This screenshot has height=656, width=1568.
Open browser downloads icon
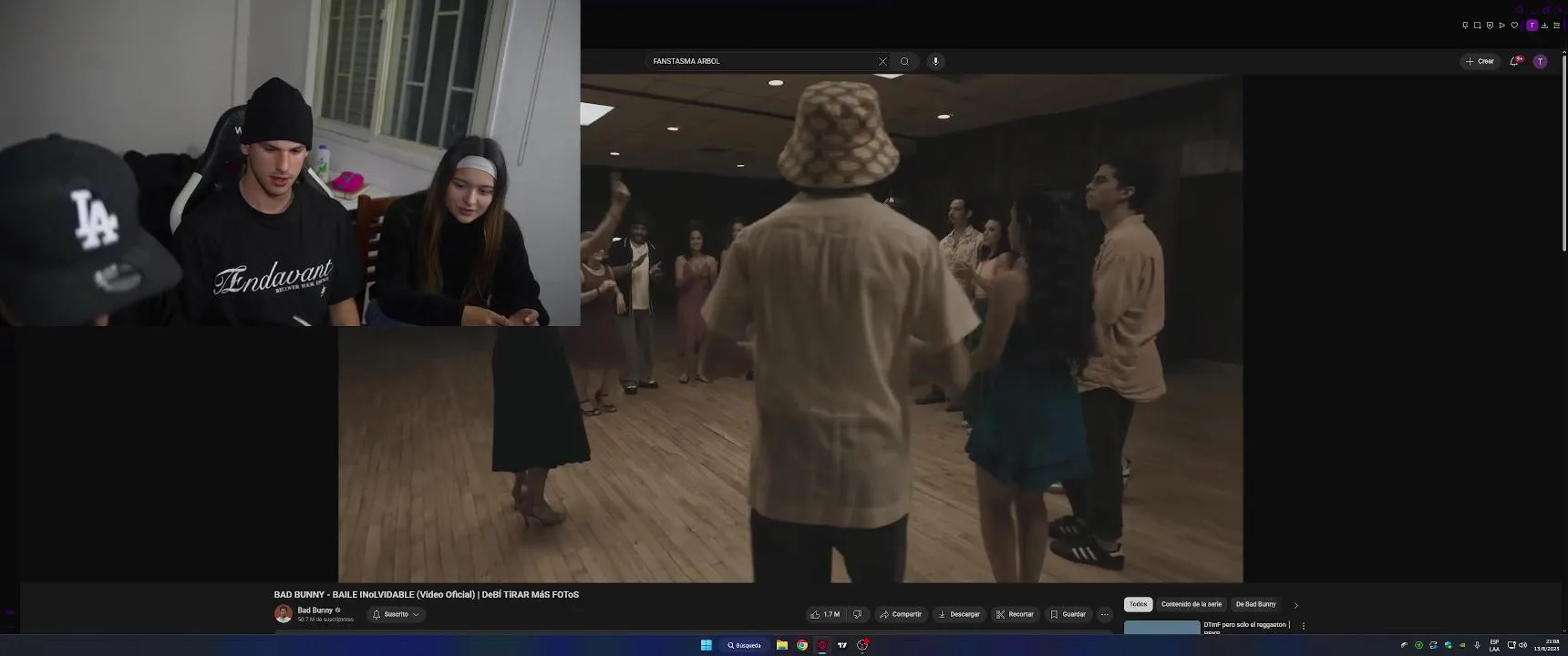coord(1544,26)
